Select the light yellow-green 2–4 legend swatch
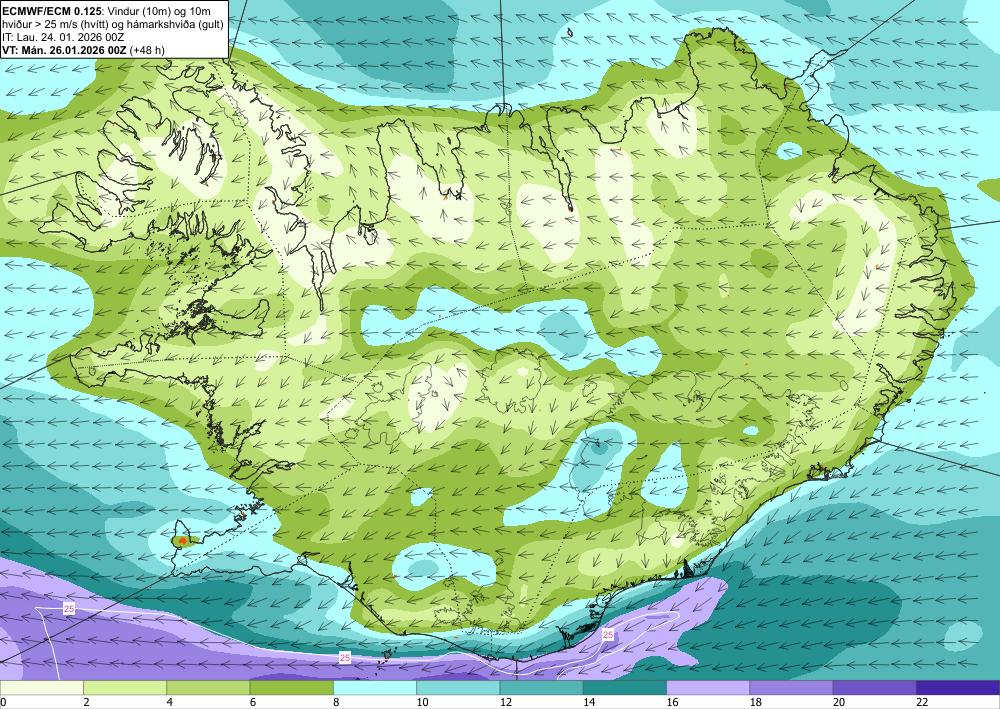1000x709 pixels. (125, 688)
